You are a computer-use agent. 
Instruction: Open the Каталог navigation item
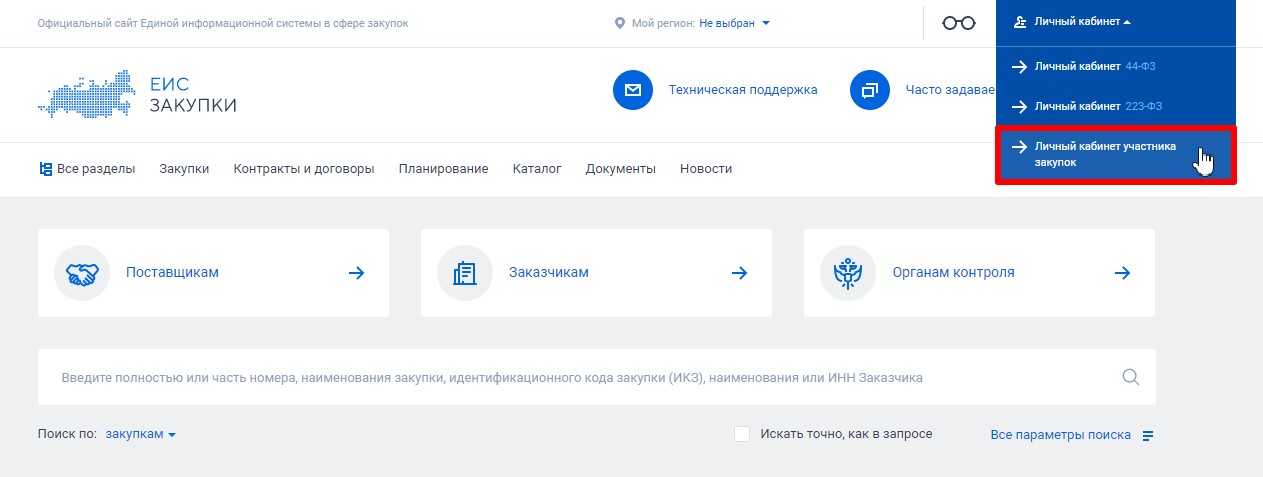coord(537,169)
